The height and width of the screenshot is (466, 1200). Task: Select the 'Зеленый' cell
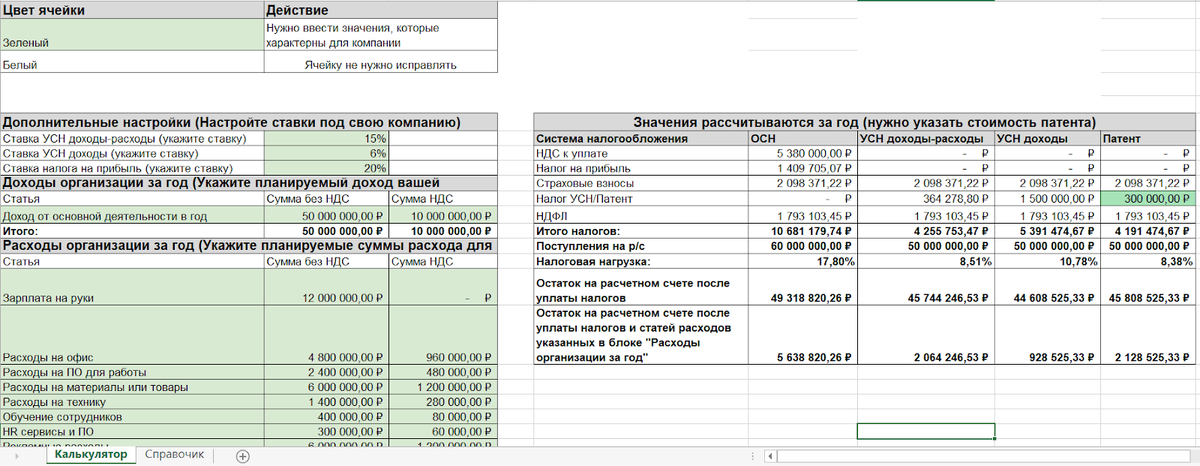(x=132, y=36)
